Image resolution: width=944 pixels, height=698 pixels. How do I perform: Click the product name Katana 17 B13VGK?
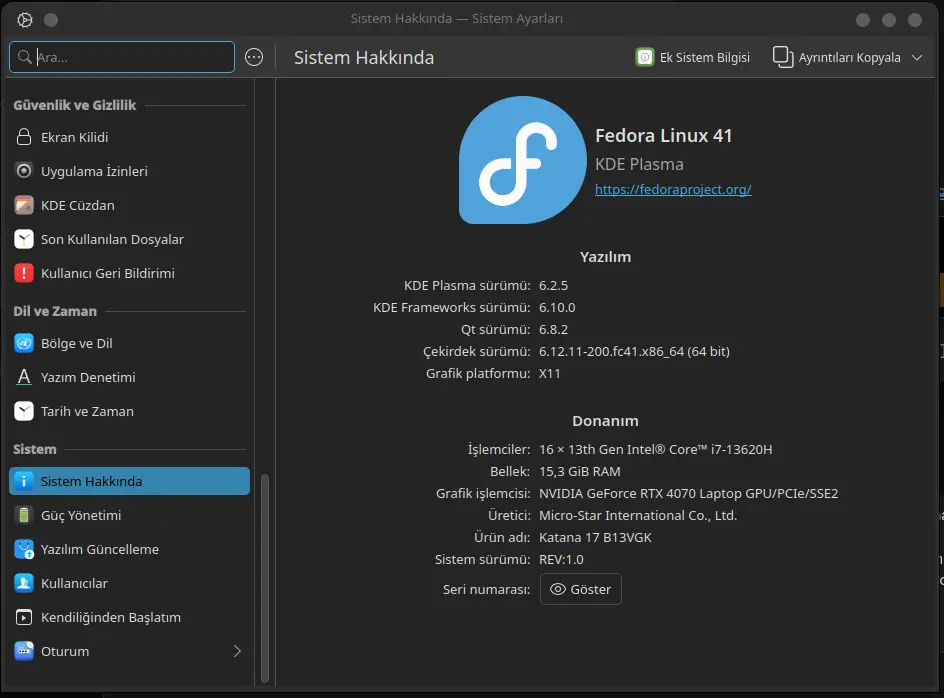tap(595, 537)
